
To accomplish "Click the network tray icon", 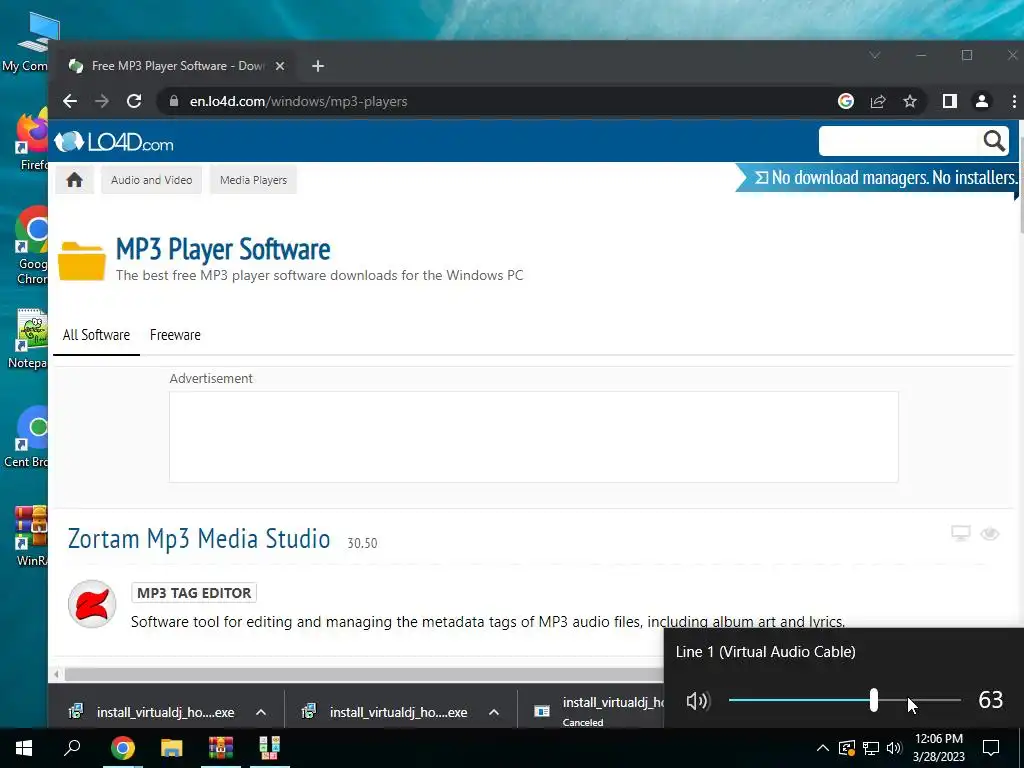I will [x=871, y=748].
